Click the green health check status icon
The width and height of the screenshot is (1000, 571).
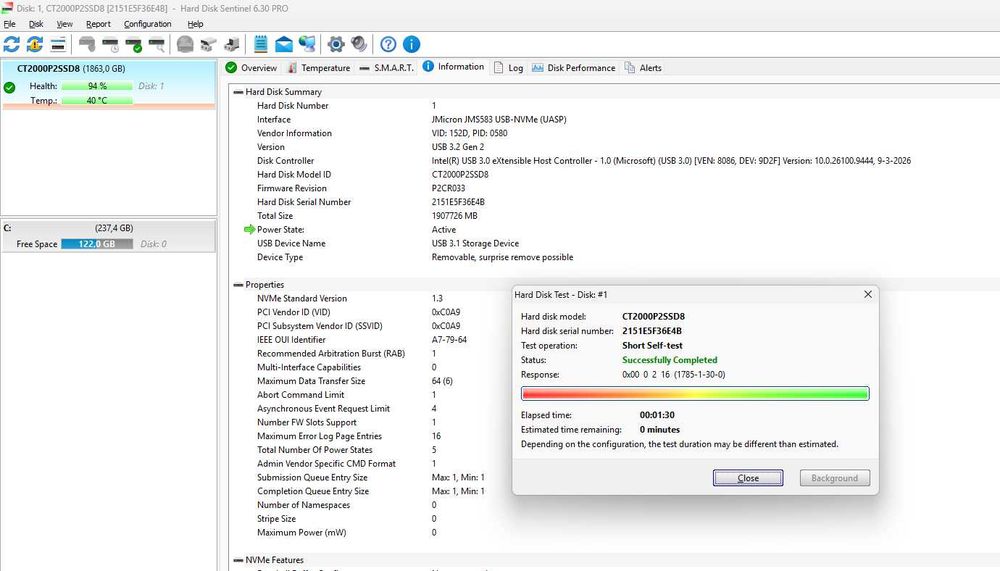click(10, 87)
